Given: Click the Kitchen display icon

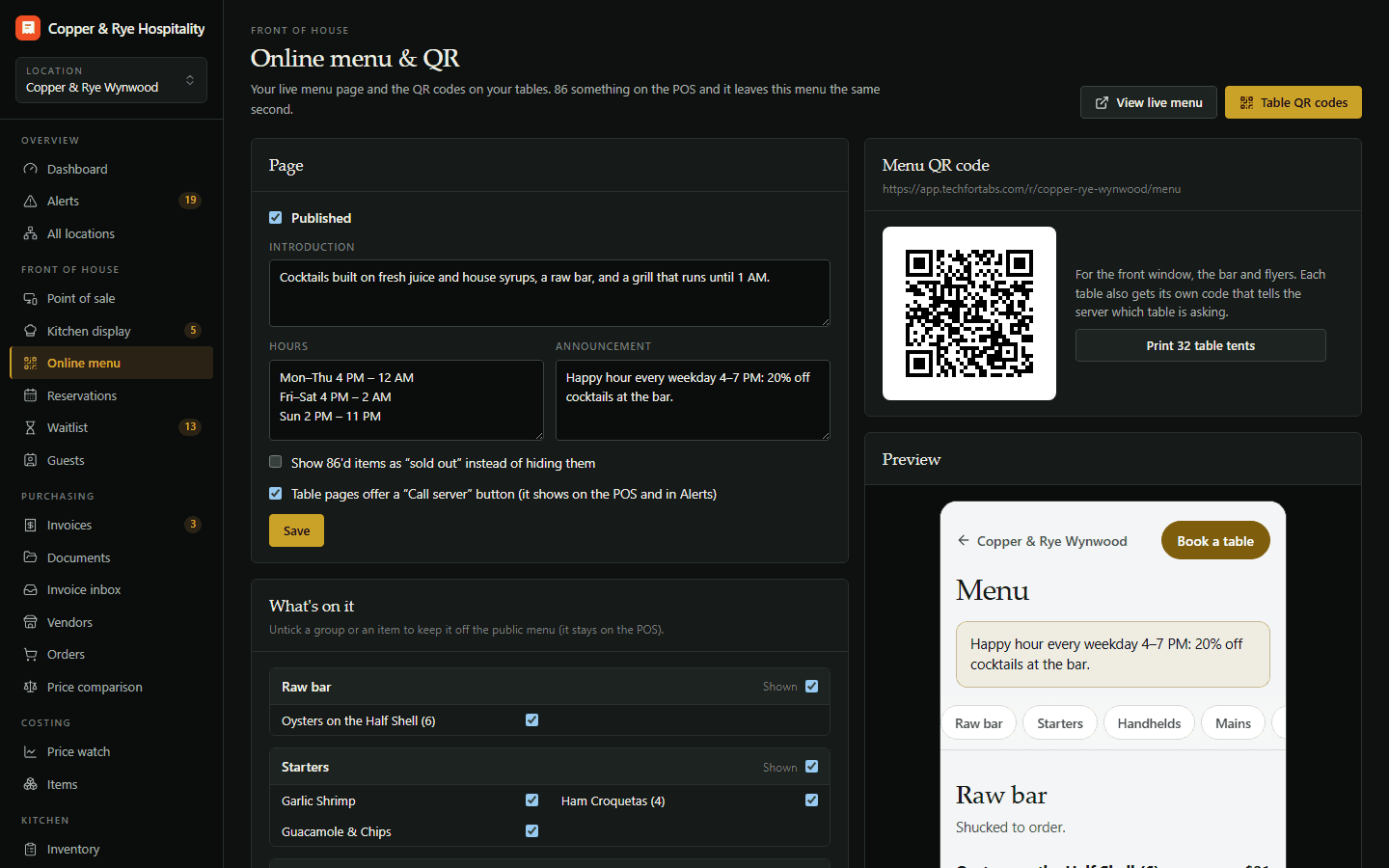Looking at the screenshot, I should 30,331.
